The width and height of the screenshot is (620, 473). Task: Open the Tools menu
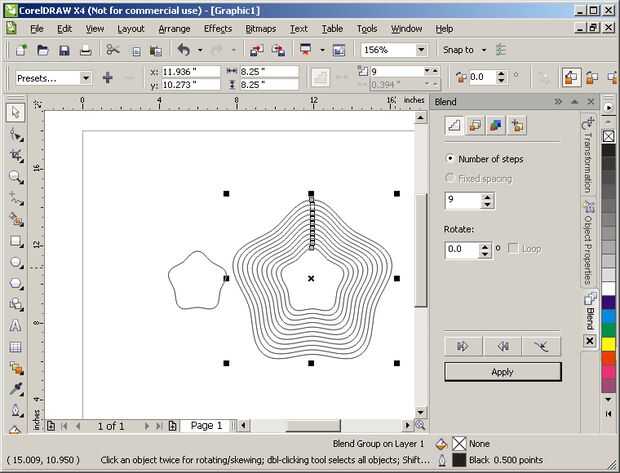tap(367, 29)
